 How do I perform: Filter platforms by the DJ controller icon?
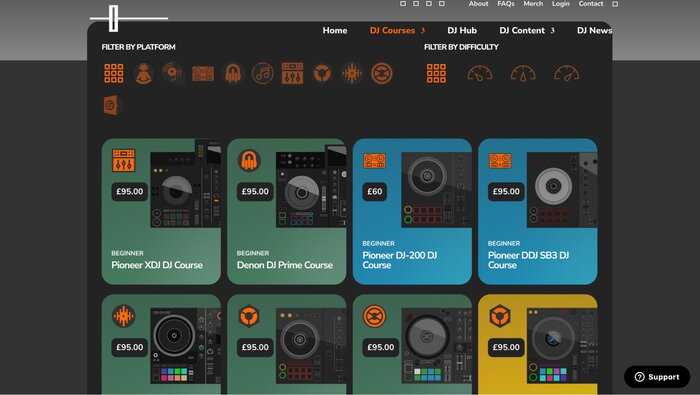[x=203, y=74]
